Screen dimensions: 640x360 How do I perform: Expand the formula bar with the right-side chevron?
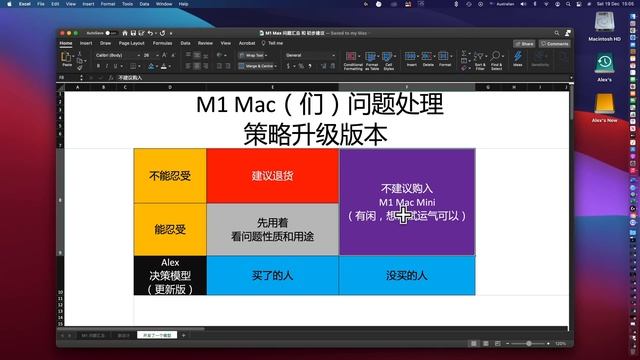571,78
